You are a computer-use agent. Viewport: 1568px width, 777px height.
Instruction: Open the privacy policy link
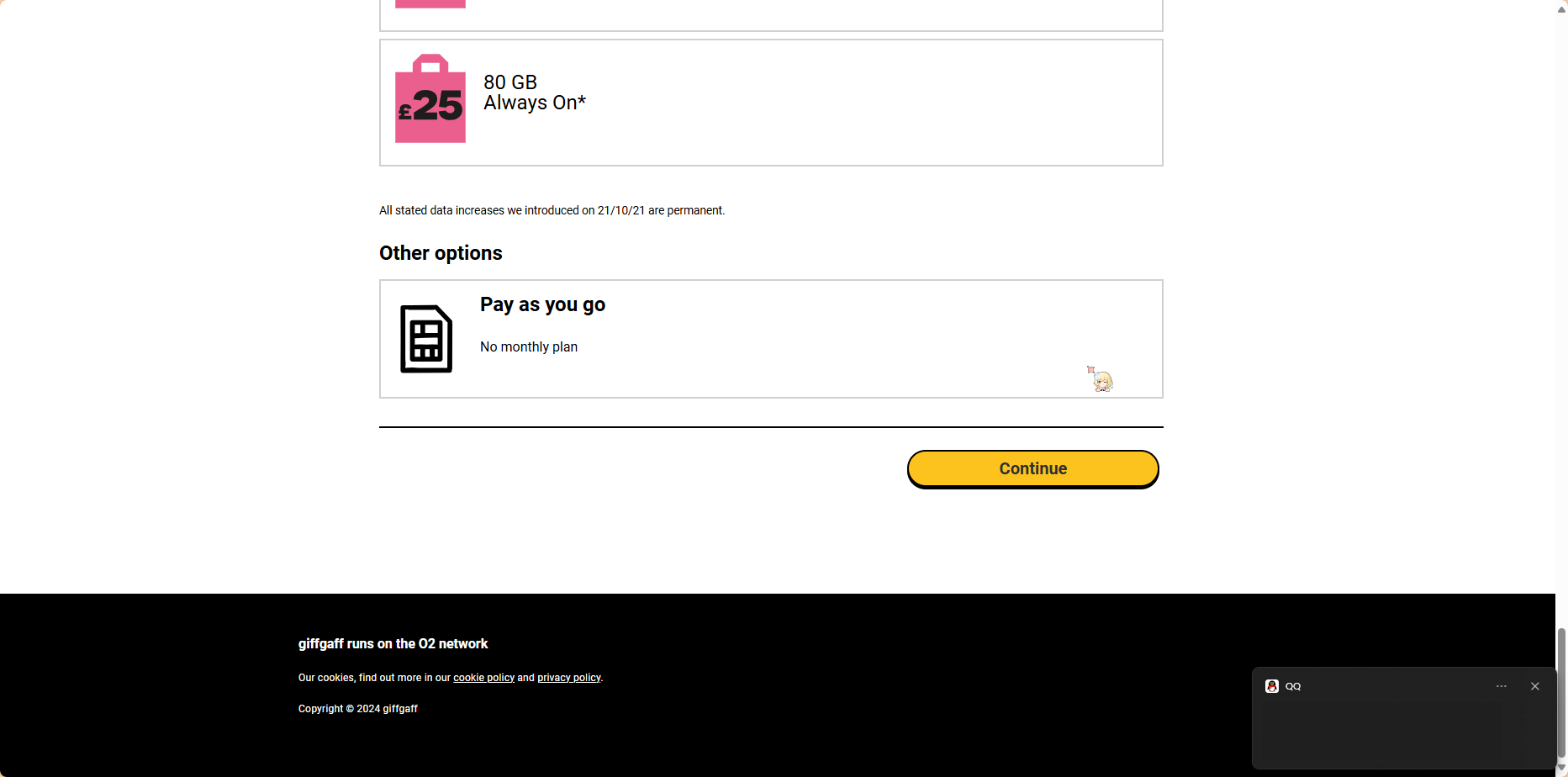pos(568,678)
